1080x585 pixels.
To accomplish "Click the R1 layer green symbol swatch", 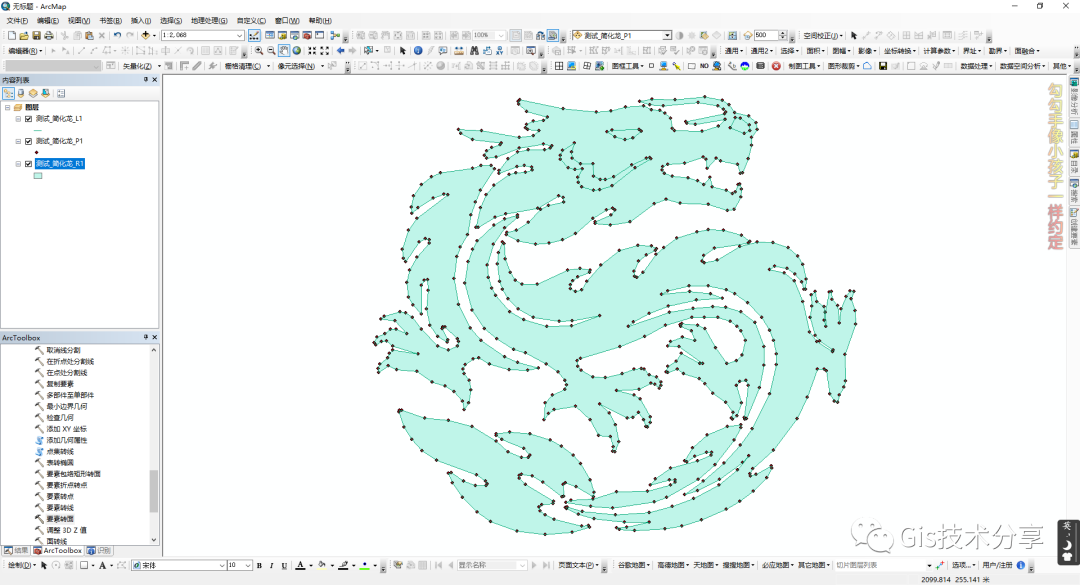I will pyautogui.click(x=38, y=175).
